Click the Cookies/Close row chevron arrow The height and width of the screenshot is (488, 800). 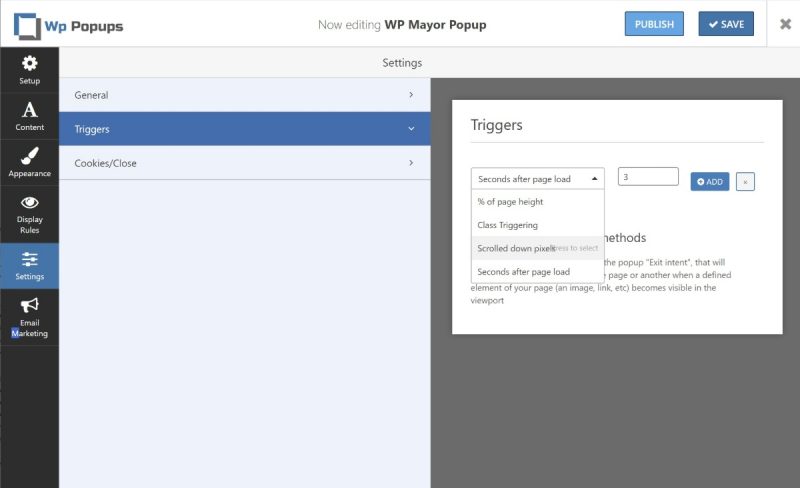[411, 163]
